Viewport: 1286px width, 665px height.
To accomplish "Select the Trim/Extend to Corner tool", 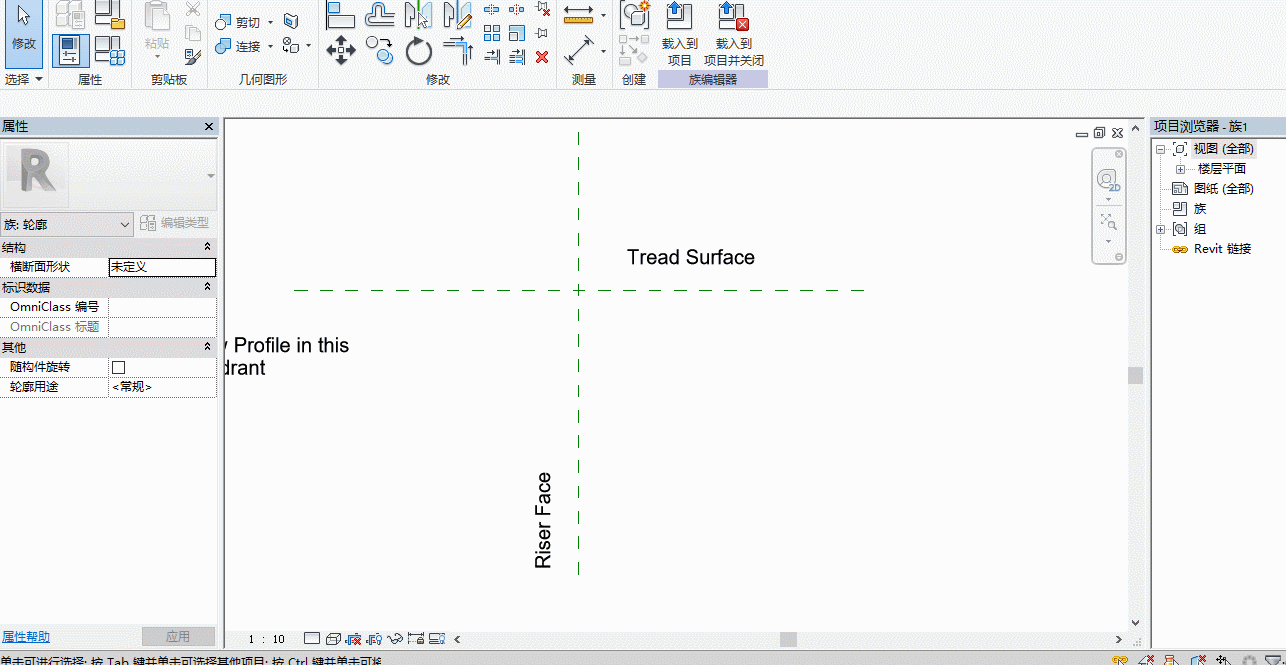I will pyautogui.click(x=457, y=50).
